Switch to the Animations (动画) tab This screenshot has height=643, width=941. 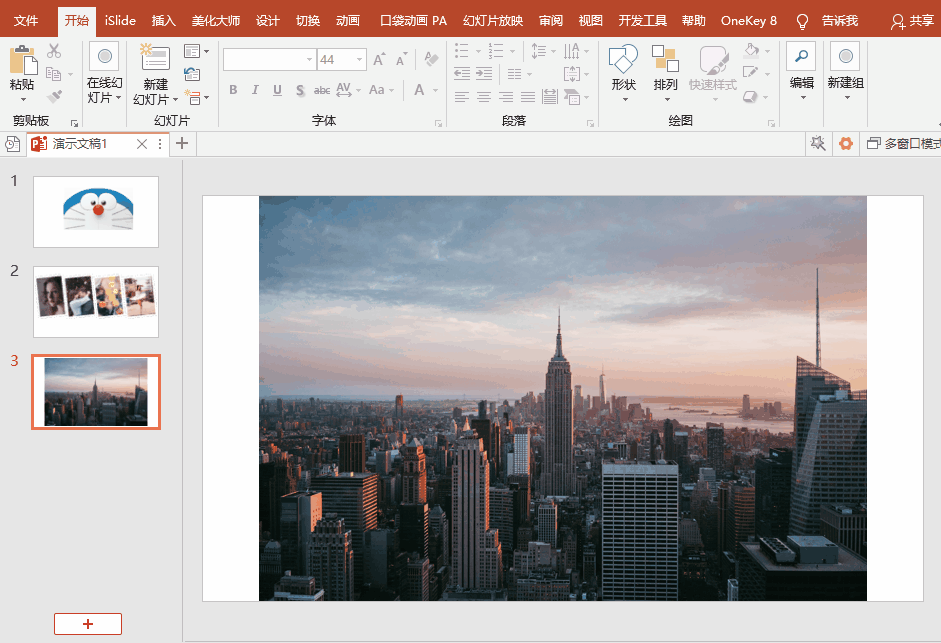tap(347, 21)
